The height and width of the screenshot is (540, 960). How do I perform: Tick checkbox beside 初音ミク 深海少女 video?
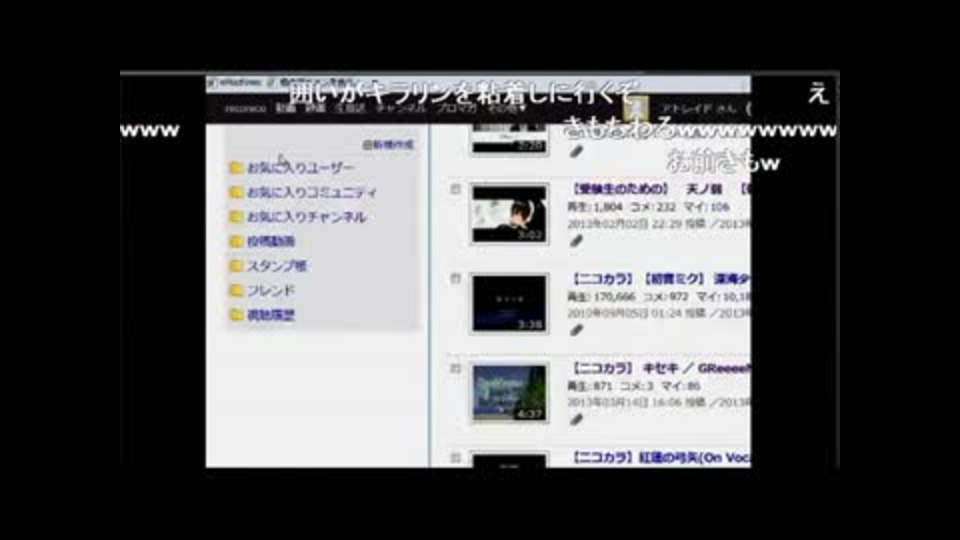456,279
